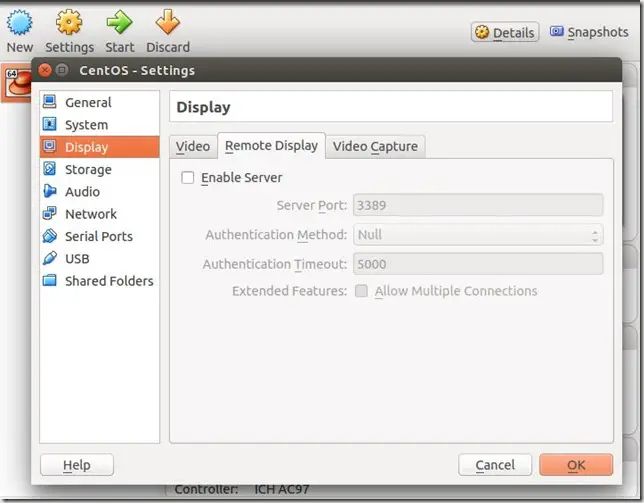Switch to the Video Capture tab
Screen dimensions: 644x503
tap(375, 146)
